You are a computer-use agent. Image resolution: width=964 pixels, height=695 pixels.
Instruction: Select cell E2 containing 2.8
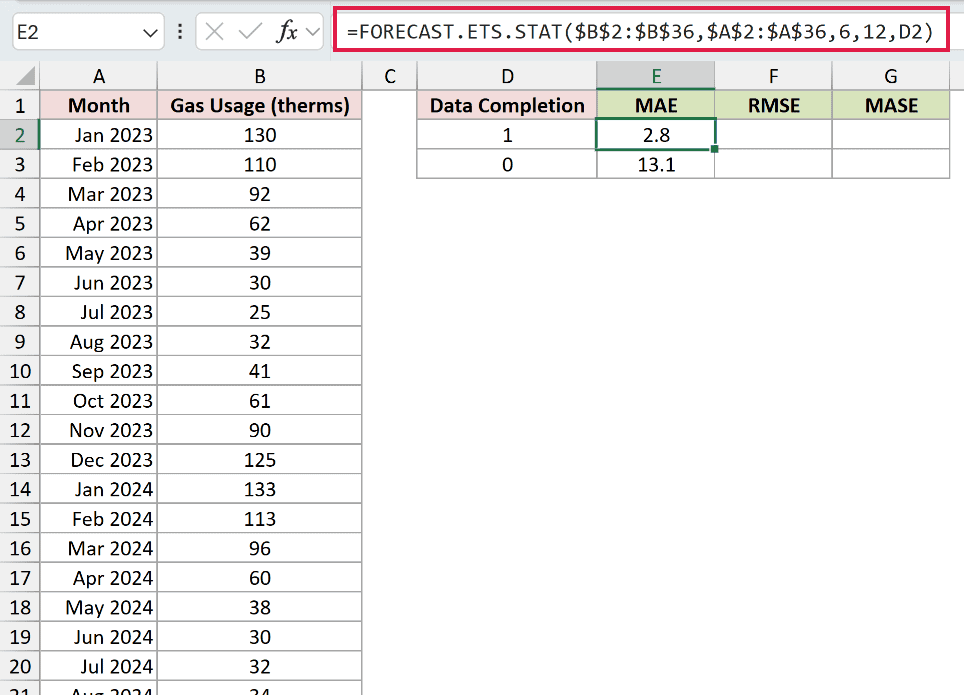[x=655, y=135]
